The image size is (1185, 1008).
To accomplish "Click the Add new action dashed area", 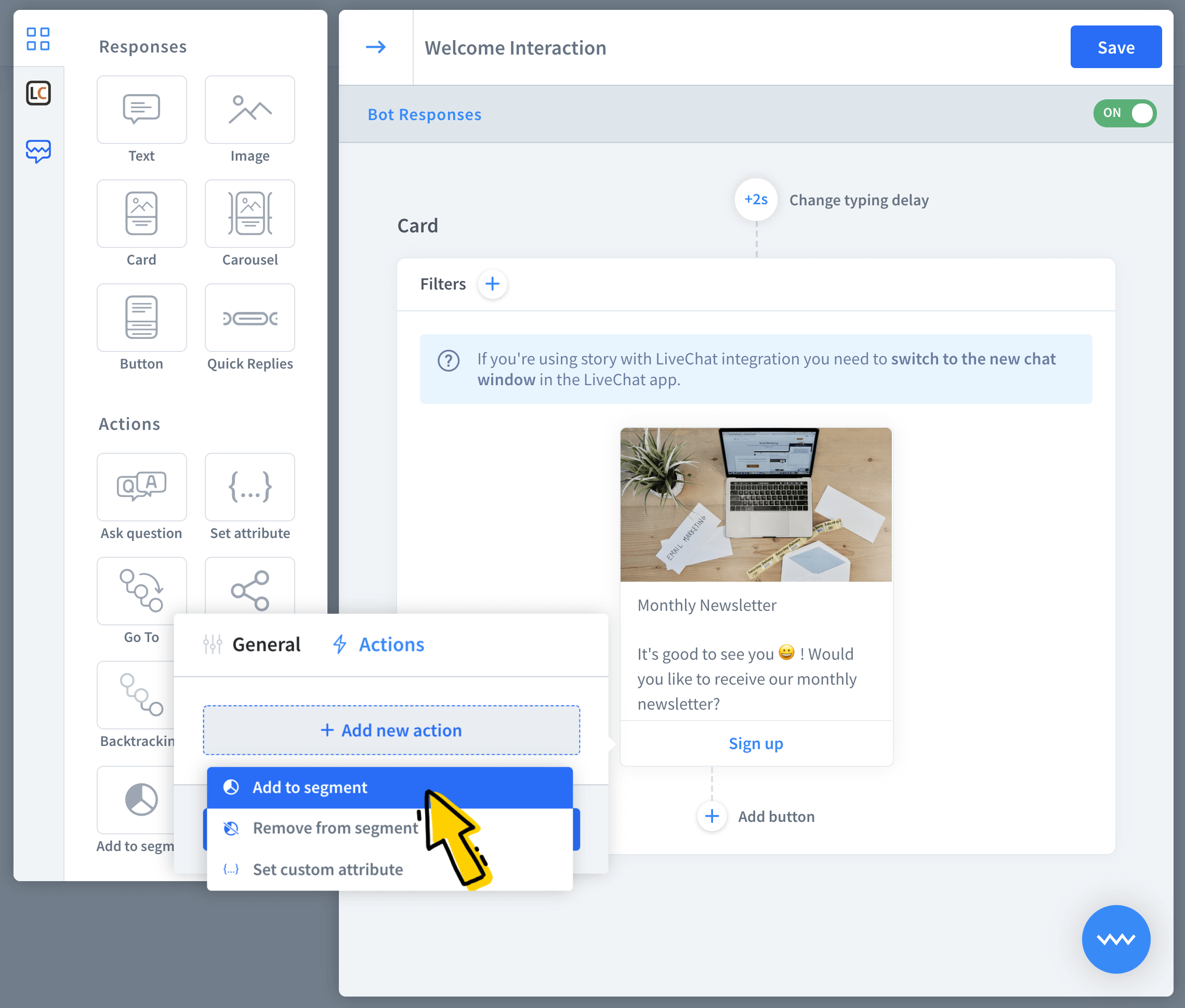I will (x=391, y=730).
